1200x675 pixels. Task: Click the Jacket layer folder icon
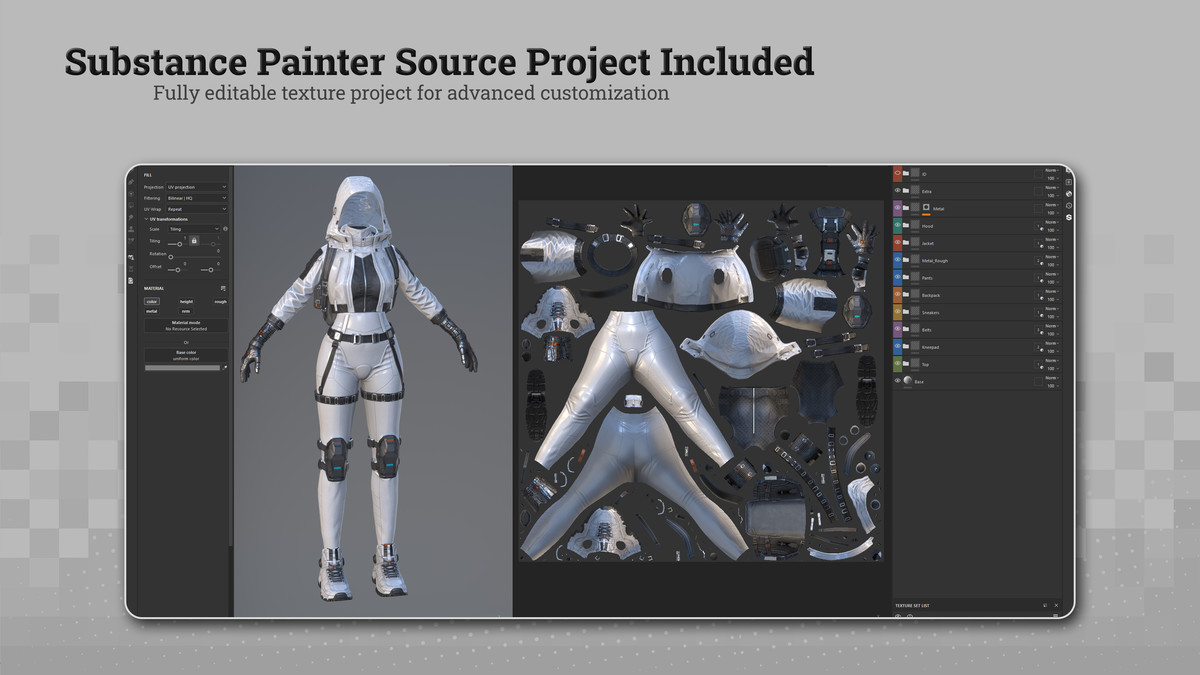click(906, 243)
